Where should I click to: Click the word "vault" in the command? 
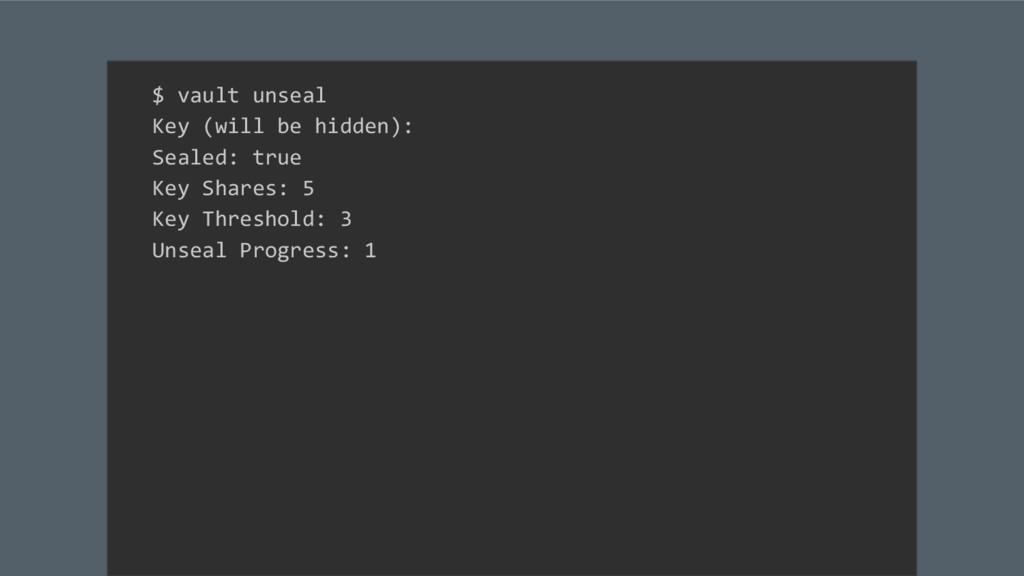pos(208,96)
